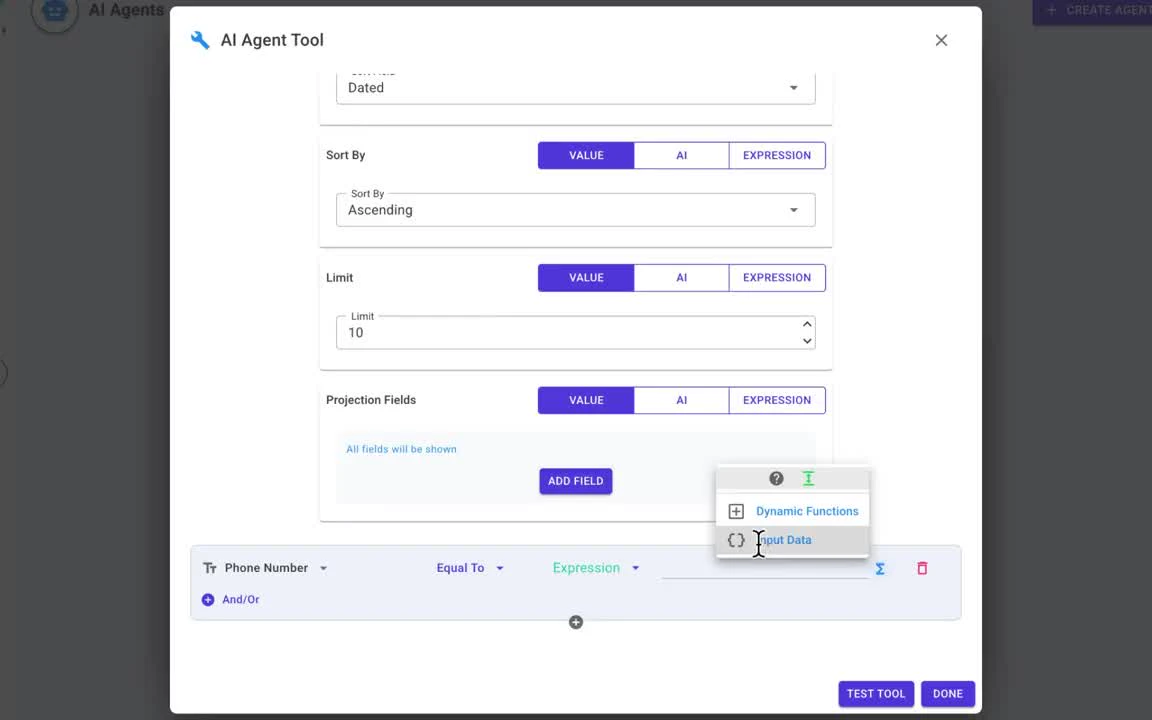Click the AI Agents robot icon in the background
1152x720 pixels.
tap(55, 11)
